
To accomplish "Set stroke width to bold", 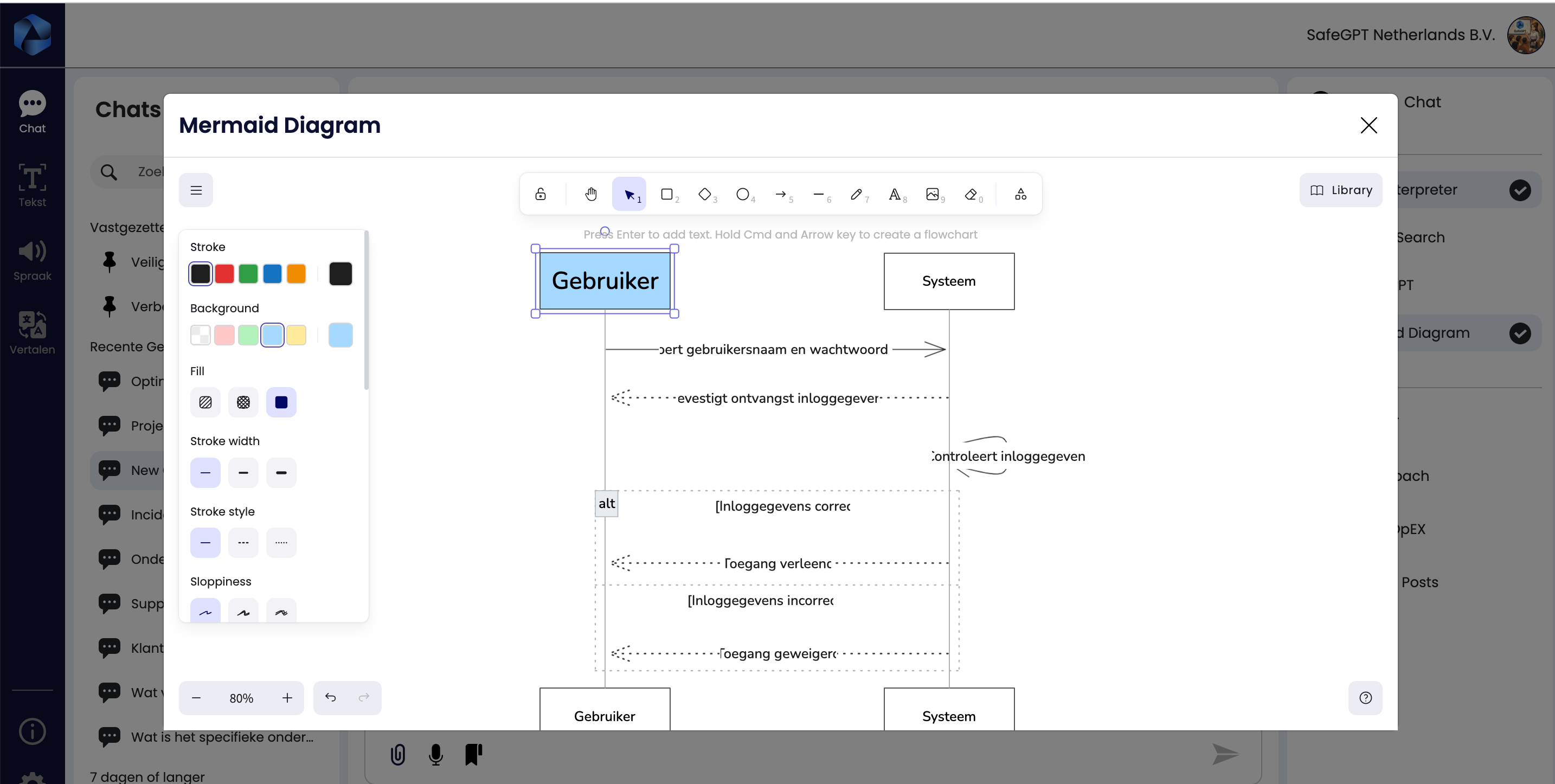I will click(x=243, y=473).
